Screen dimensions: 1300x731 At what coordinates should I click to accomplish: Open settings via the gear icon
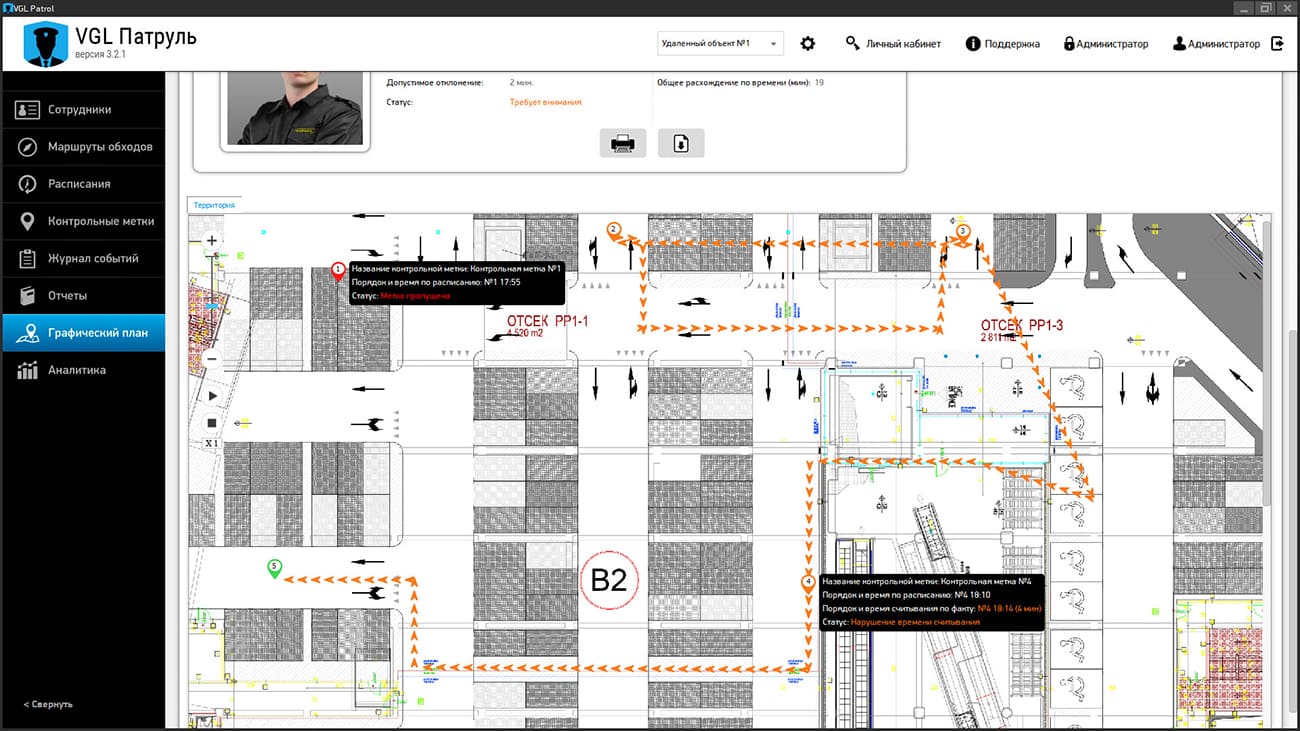(x=808, y=44)
